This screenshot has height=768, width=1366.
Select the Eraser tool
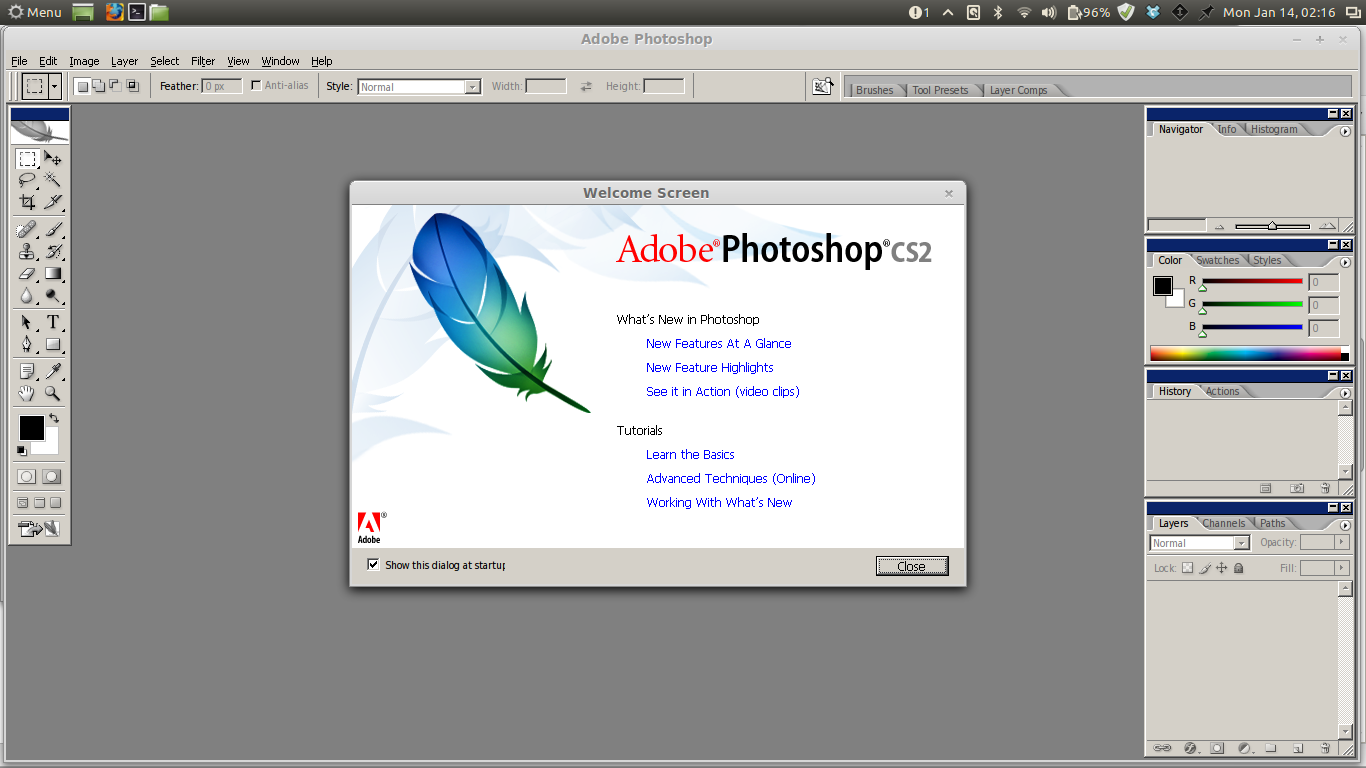pos(28,273)
